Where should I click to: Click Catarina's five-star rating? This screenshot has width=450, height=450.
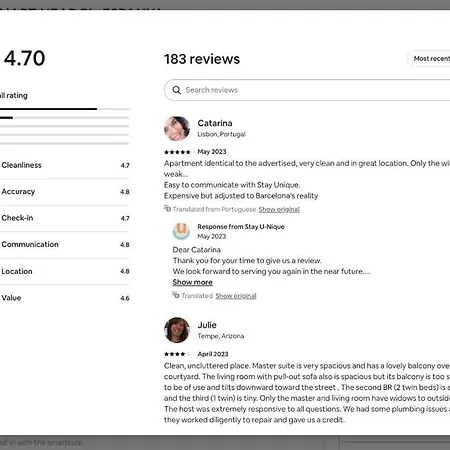(x=177, y=152)
